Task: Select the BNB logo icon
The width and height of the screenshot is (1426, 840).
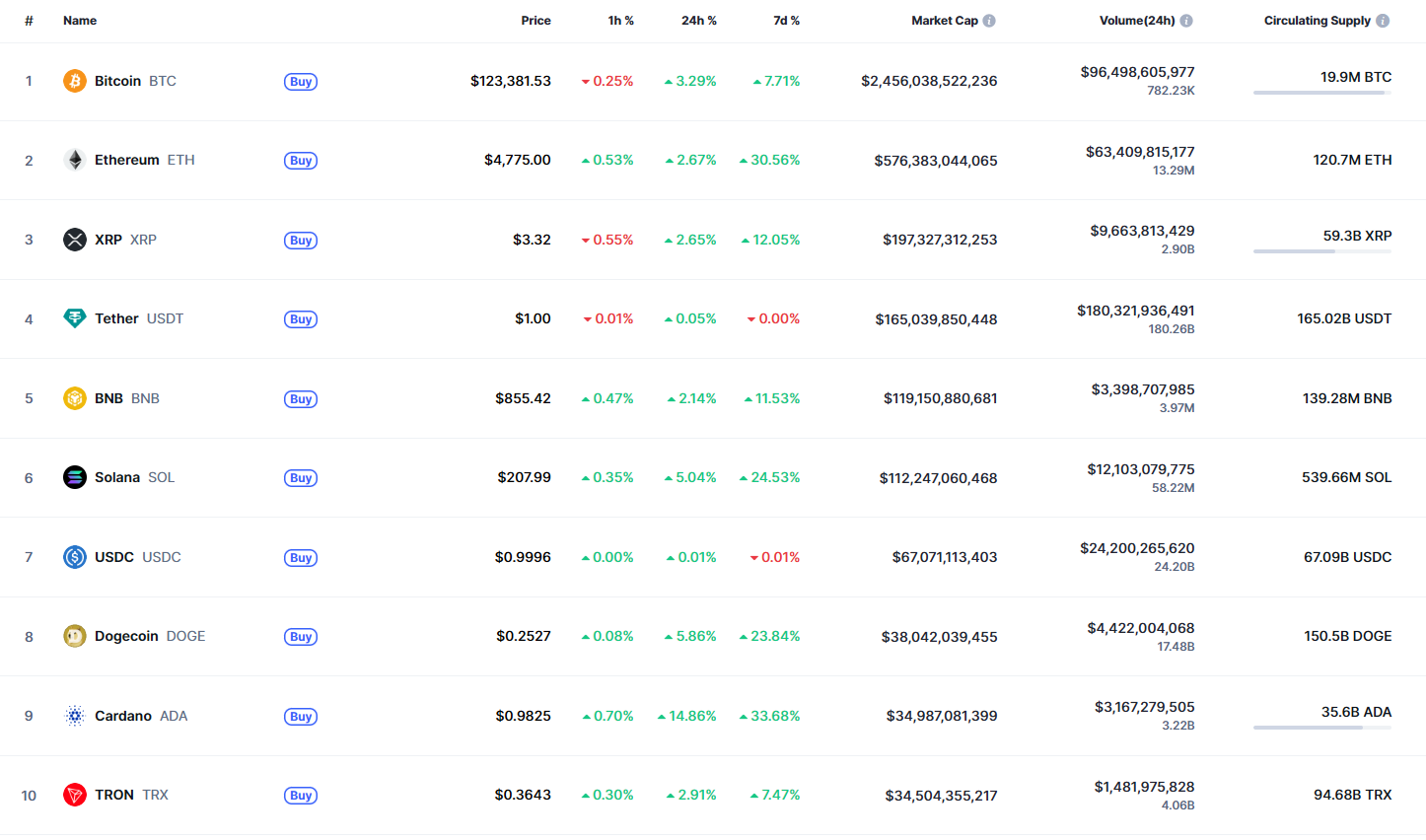Action: 75,398
